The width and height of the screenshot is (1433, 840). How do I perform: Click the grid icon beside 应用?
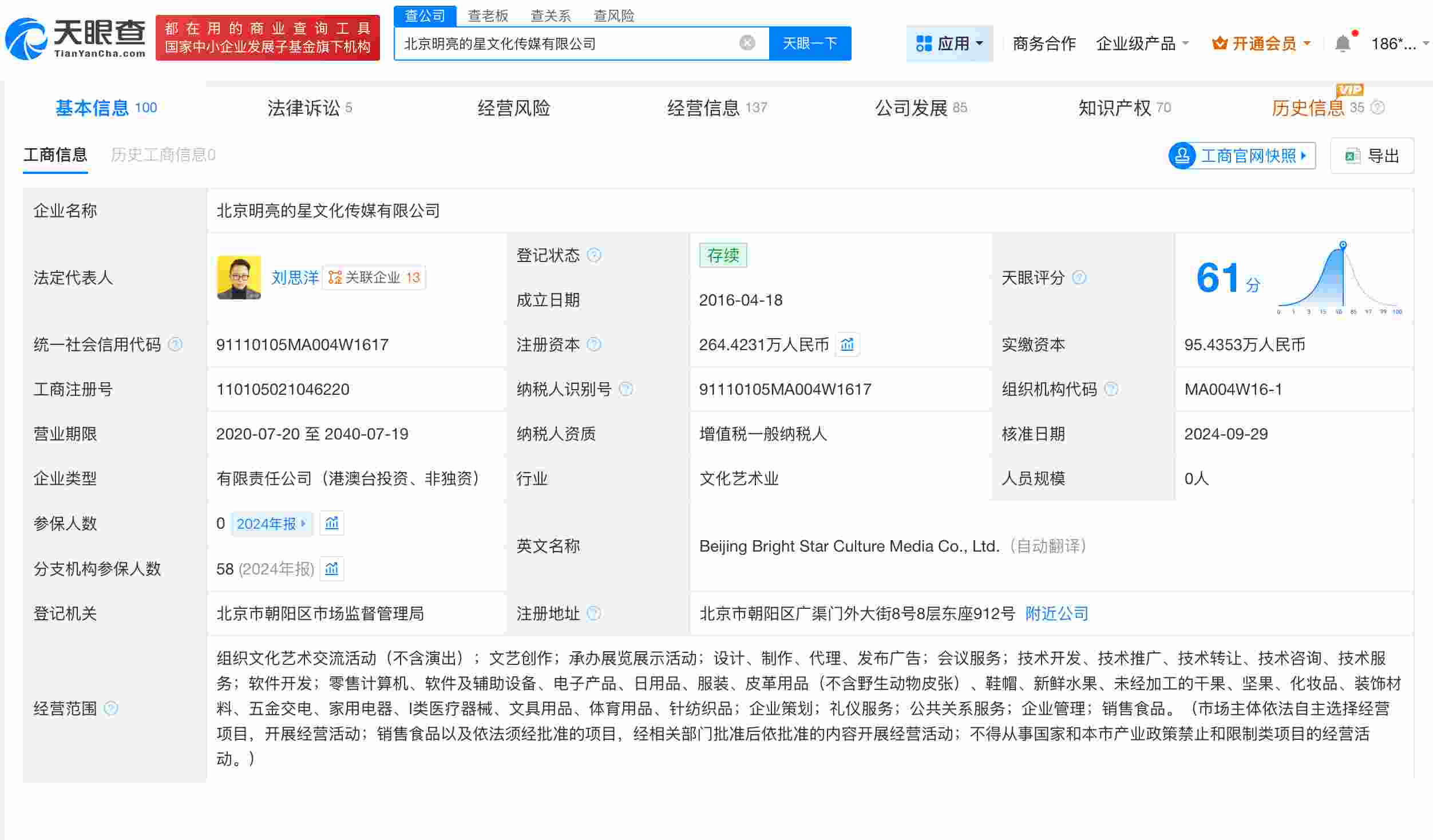[x=924, y=43]
